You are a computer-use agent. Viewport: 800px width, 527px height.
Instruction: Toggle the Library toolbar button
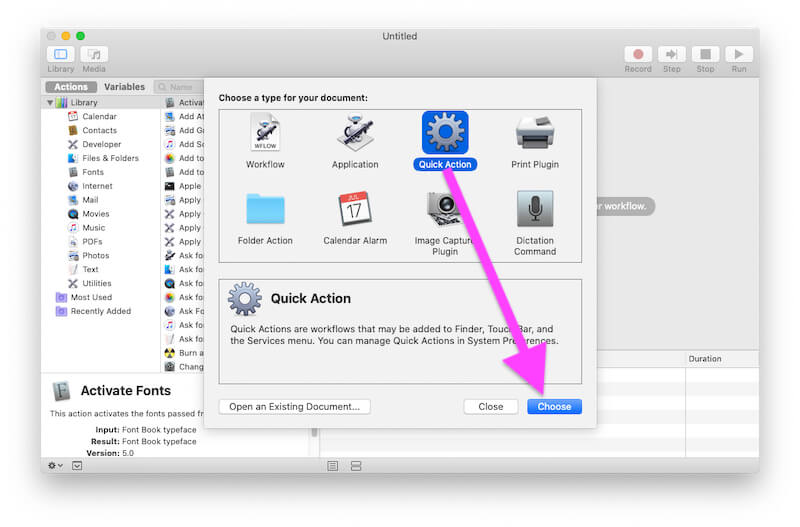pyautogui.click(x=60, y=55)
